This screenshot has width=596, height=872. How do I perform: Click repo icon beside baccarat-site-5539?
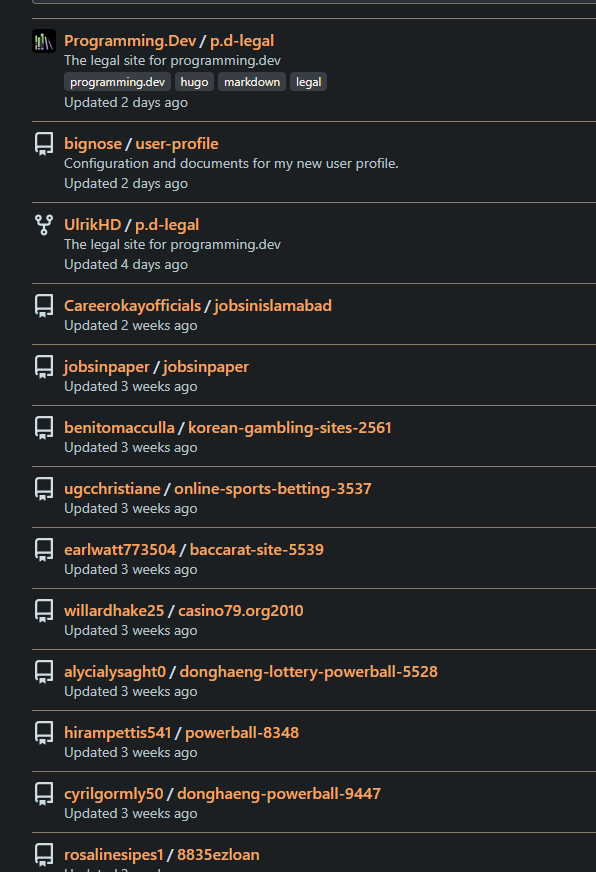click(44, 549)
